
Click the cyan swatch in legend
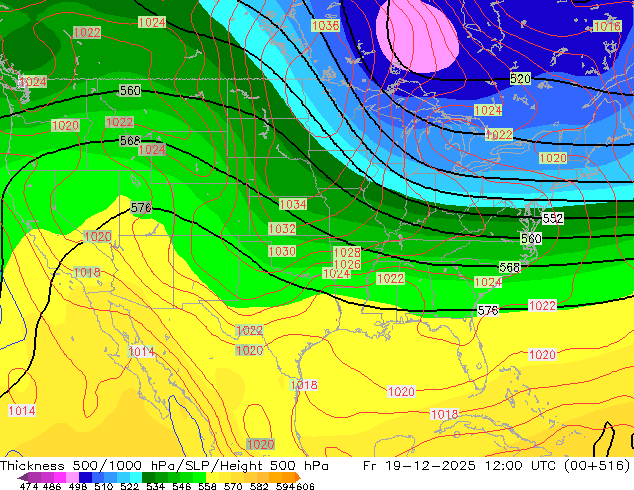[x=136, y=477]
